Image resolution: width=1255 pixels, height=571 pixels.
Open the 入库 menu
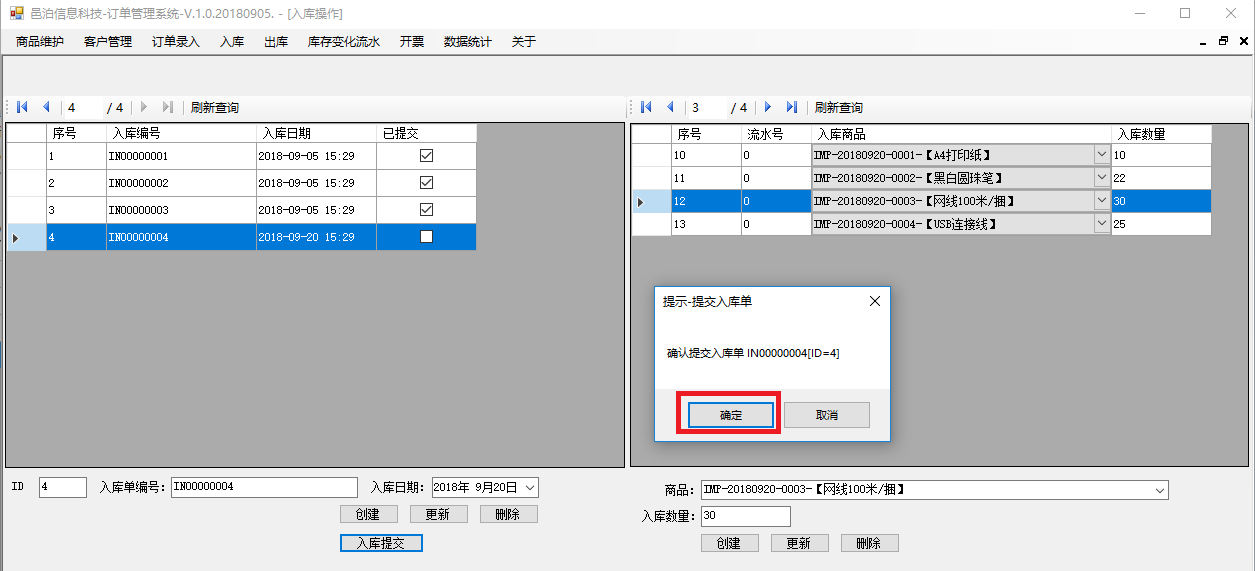click(x=232, y=42)
